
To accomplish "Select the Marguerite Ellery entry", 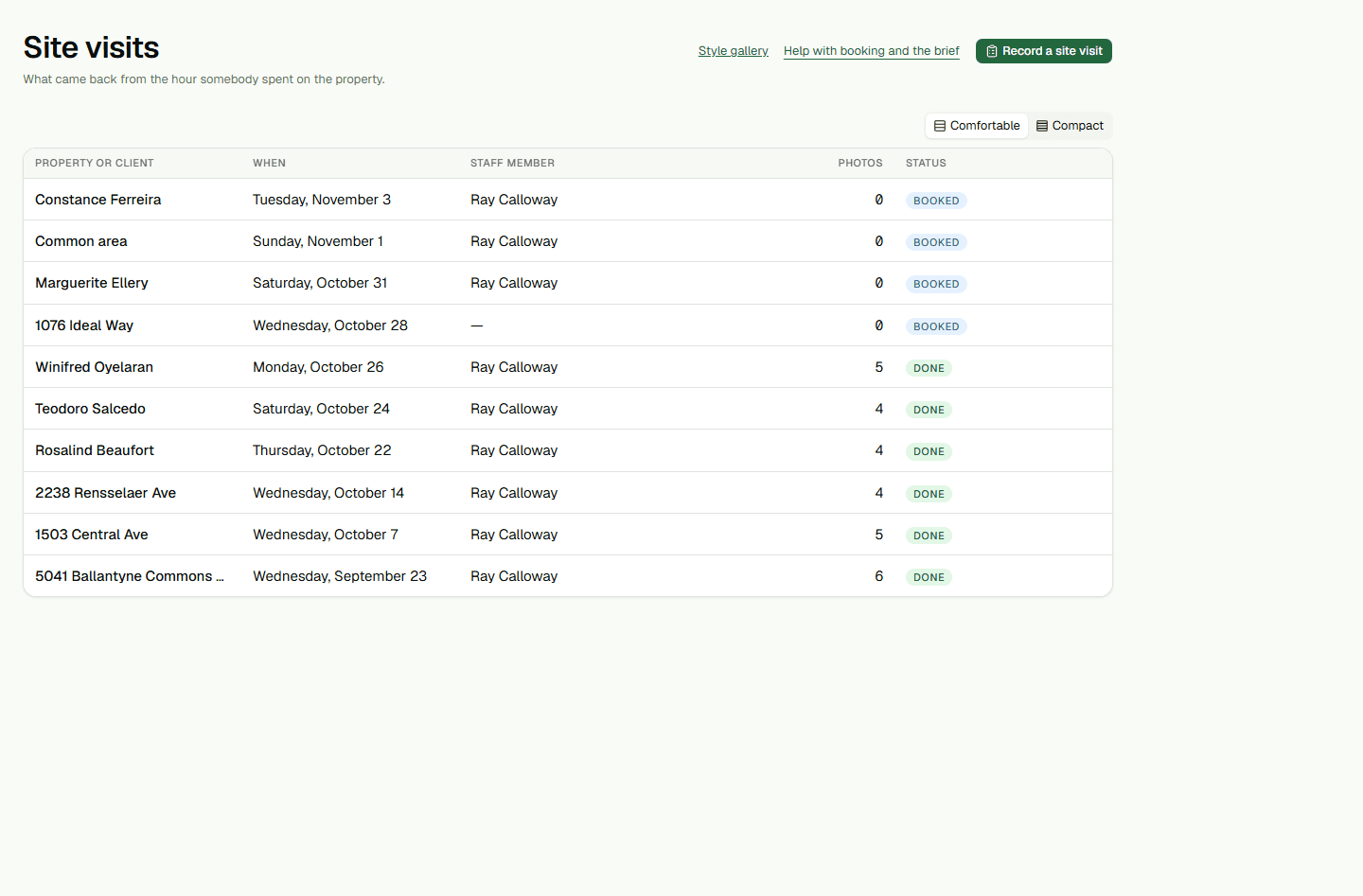I will (x=568, y=283).
